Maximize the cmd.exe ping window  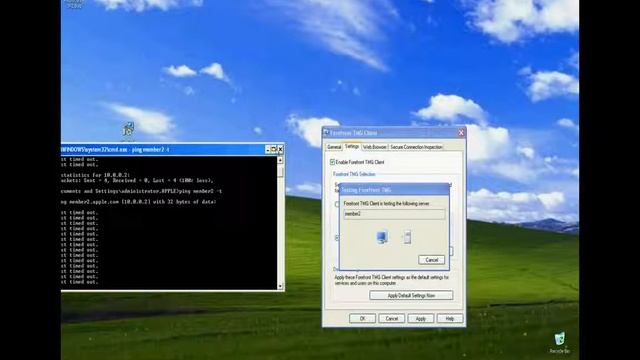click(274, 149)
